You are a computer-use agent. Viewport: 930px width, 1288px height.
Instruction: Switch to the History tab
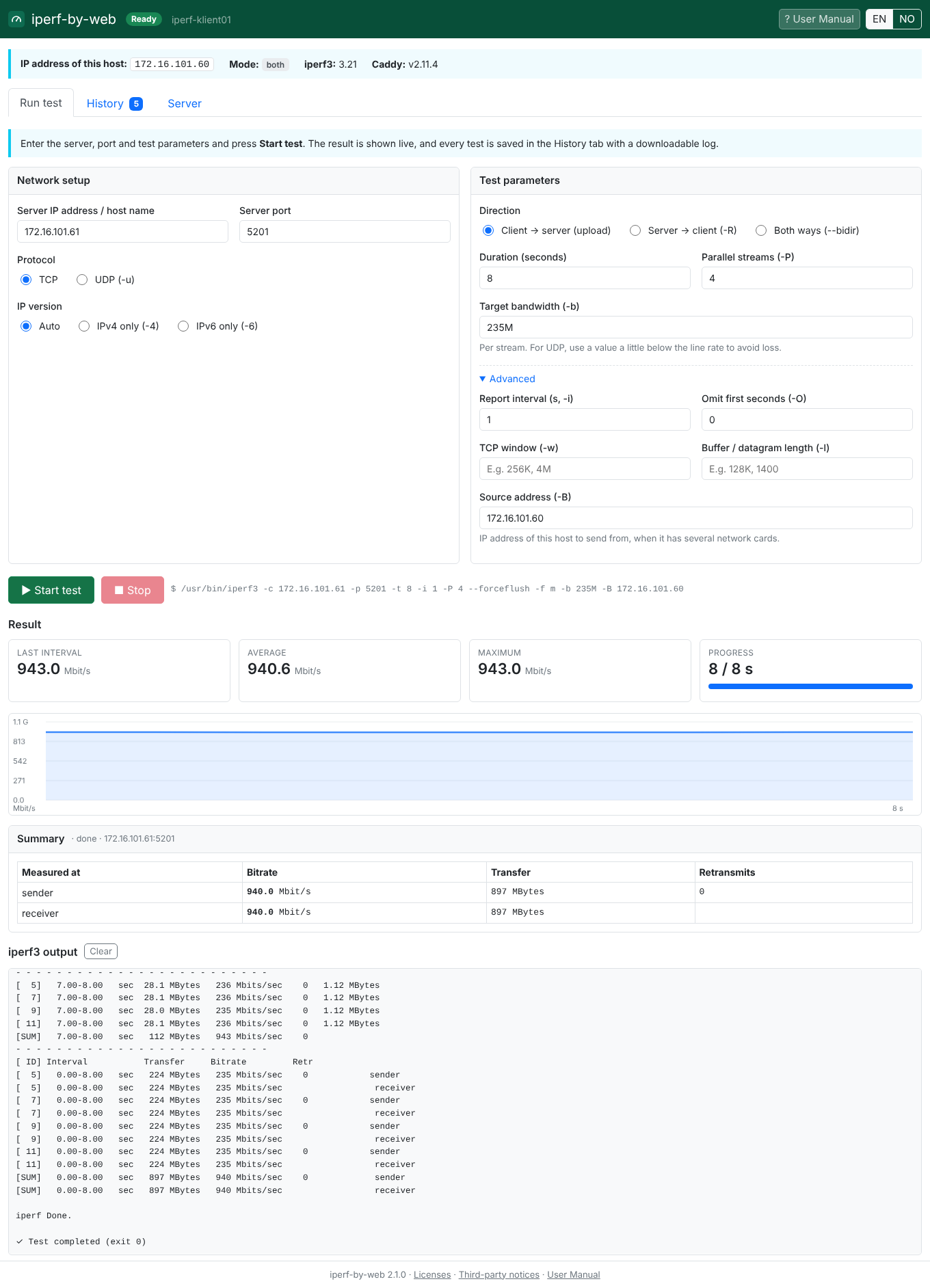(x=114, y=104)
